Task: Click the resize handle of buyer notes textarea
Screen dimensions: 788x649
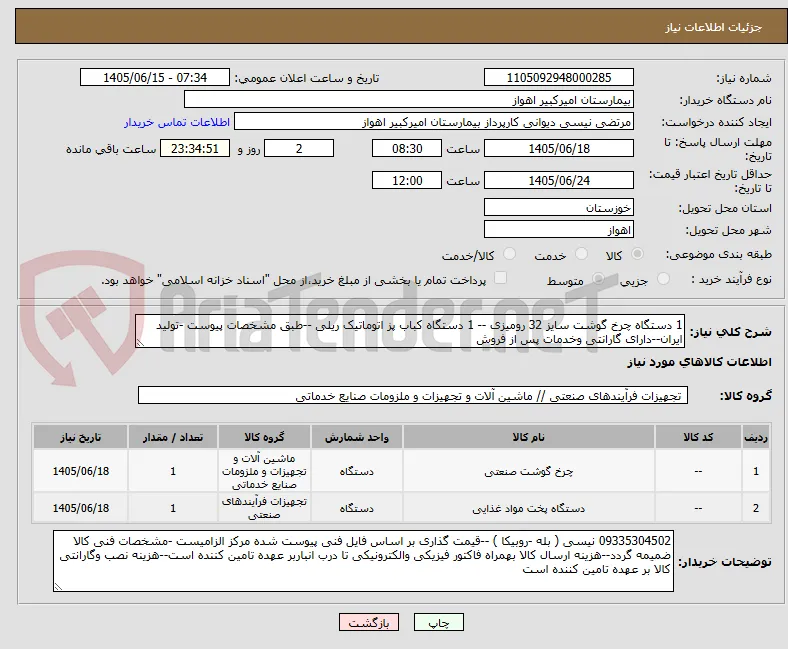Action: point(58,587)
